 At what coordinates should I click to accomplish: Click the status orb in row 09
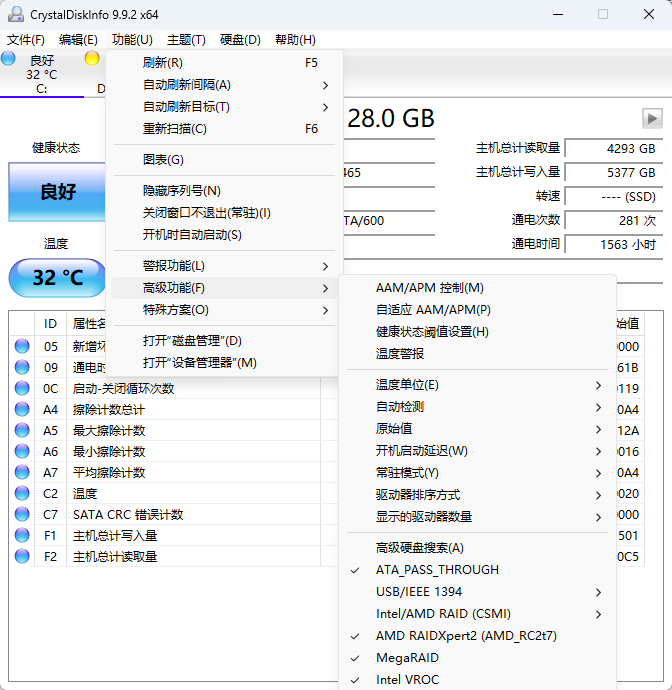pyautogui.click(x=22, y=367)
